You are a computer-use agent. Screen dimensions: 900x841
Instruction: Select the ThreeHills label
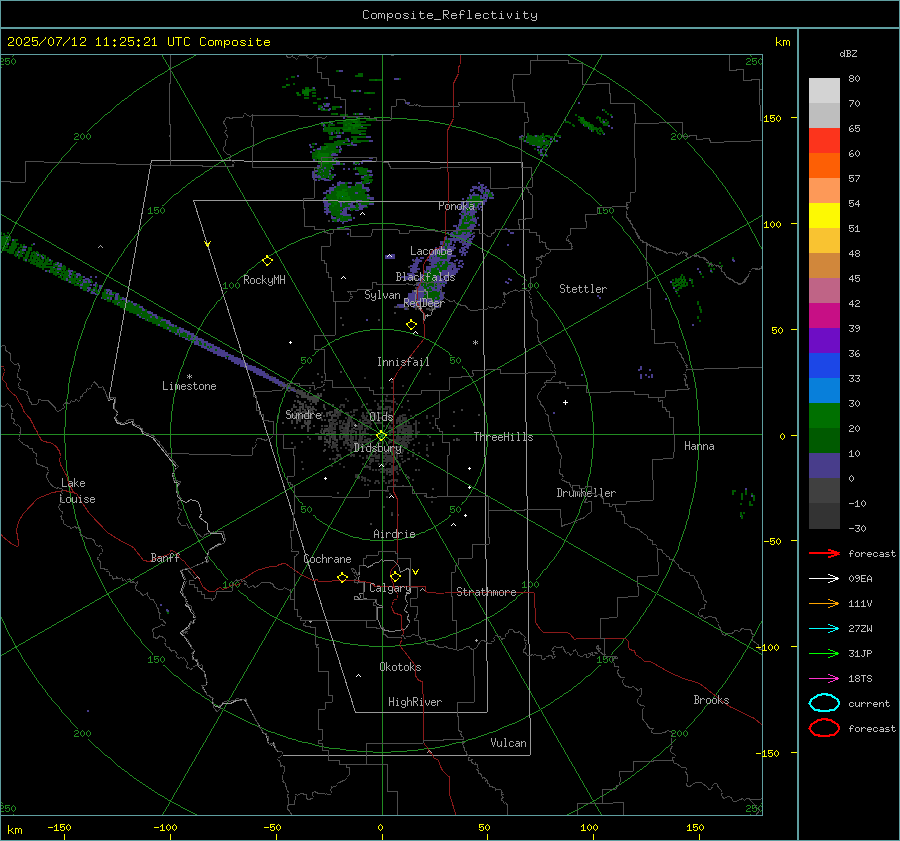[x=503, y=437]
